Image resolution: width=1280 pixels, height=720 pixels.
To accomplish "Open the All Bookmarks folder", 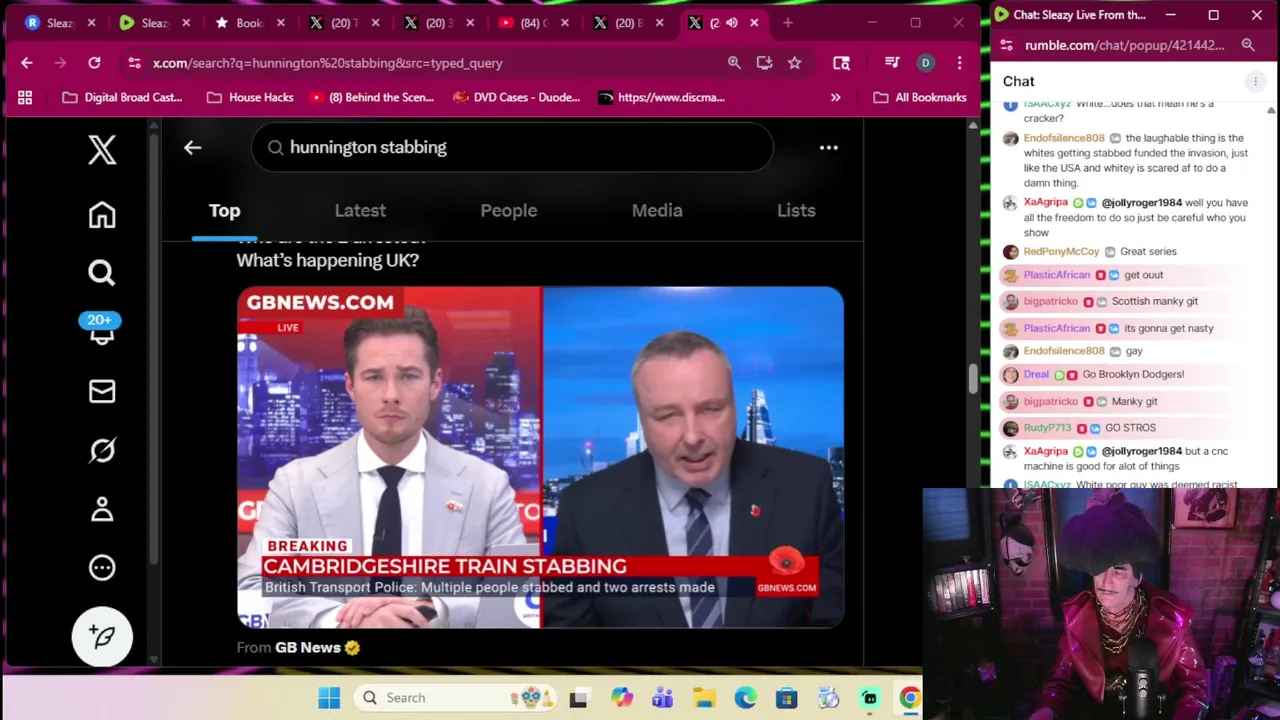I will tap(919, 97).
